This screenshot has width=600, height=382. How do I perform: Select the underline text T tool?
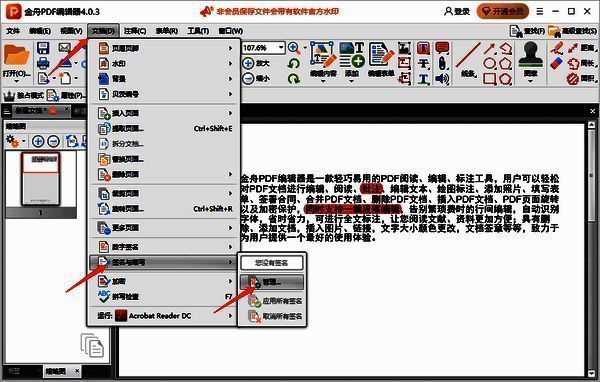(x=423, y=79)
